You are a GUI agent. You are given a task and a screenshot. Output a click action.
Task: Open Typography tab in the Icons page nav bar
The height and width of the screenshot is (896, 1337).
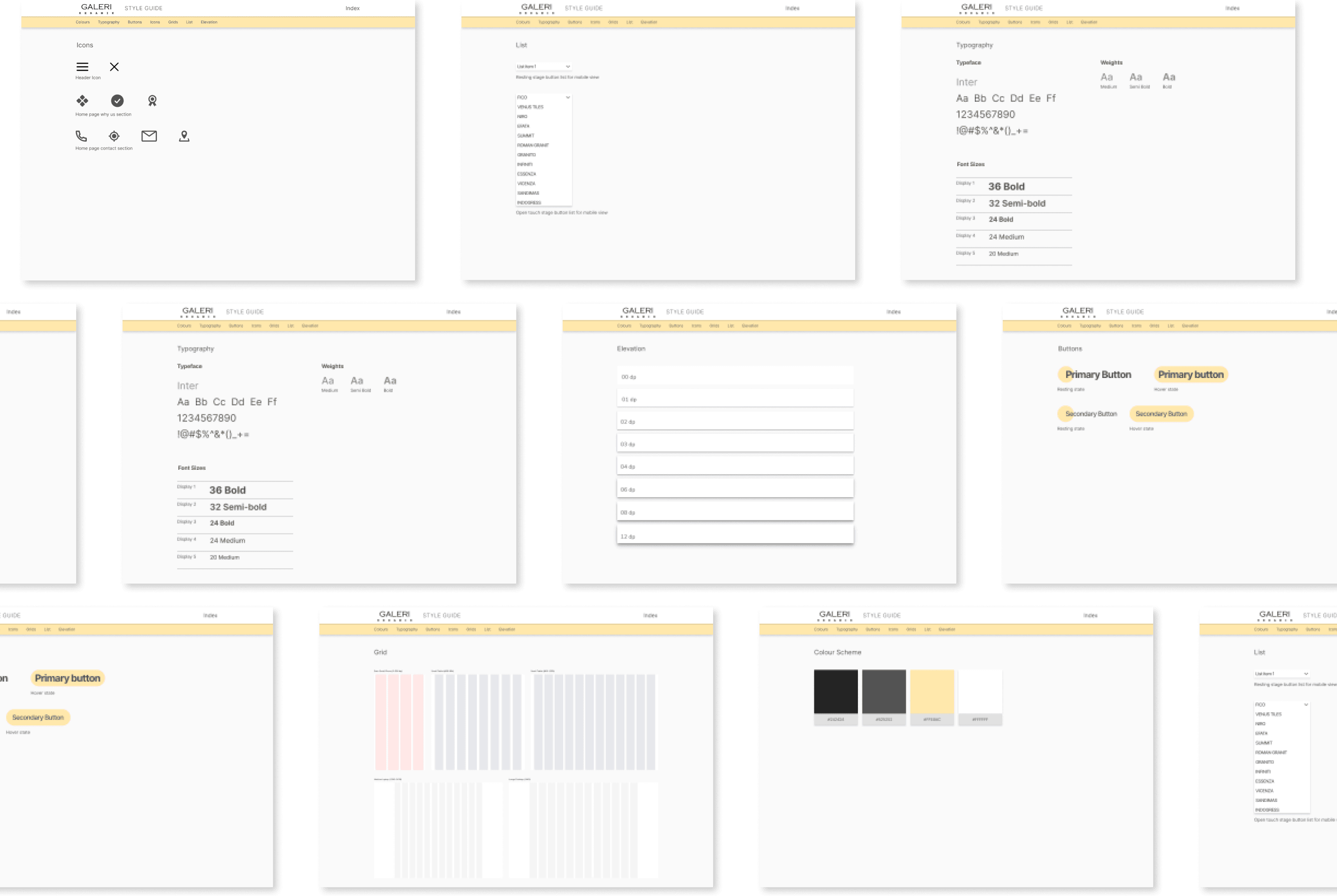tap(109, 22)
